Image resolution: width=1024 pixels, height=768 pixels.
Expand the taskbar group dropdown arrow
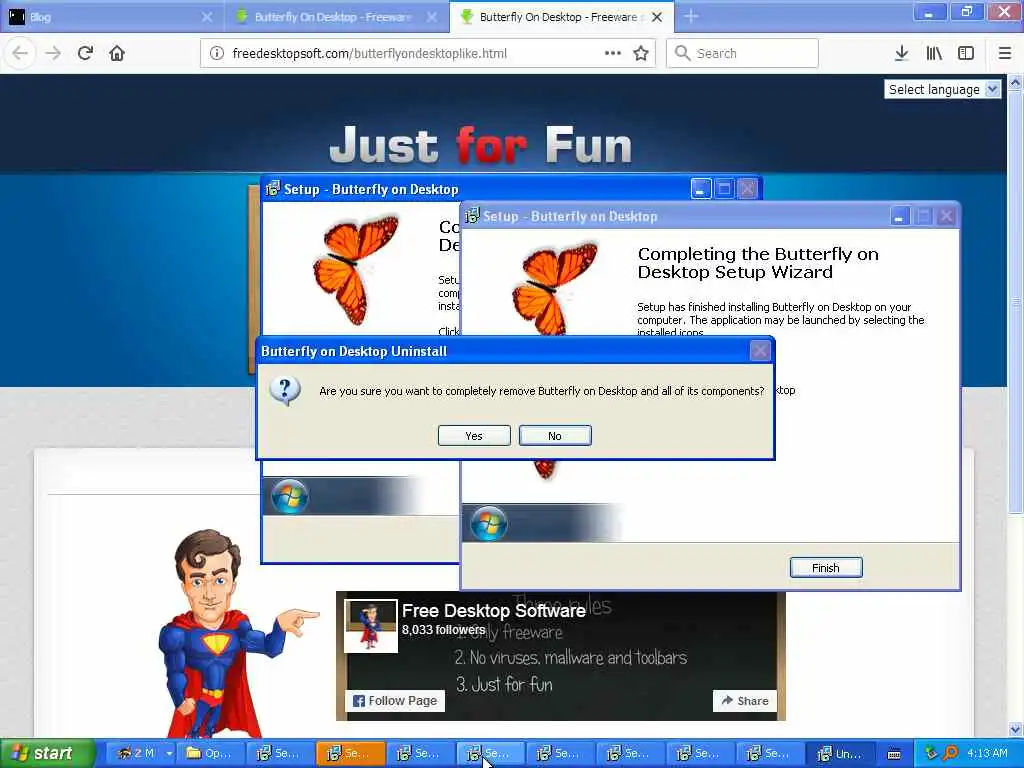169,754
